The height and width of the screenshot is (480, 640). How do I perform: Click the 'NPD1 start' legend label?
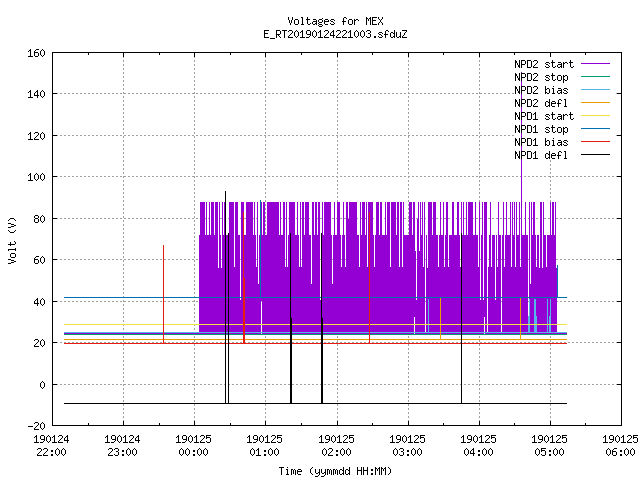pyautogui.click(x=544, y=116)
